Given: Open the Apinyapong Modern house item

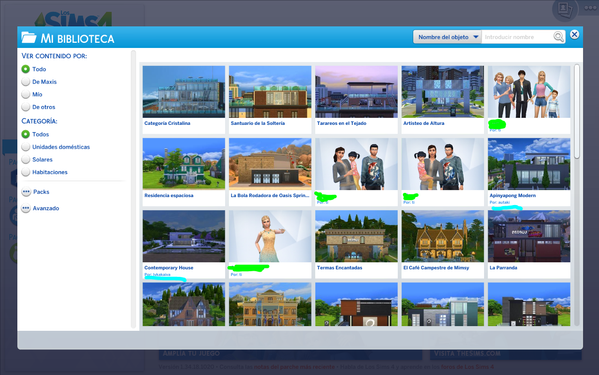Looking at the screenshot, I should click(x=529, y=164).
